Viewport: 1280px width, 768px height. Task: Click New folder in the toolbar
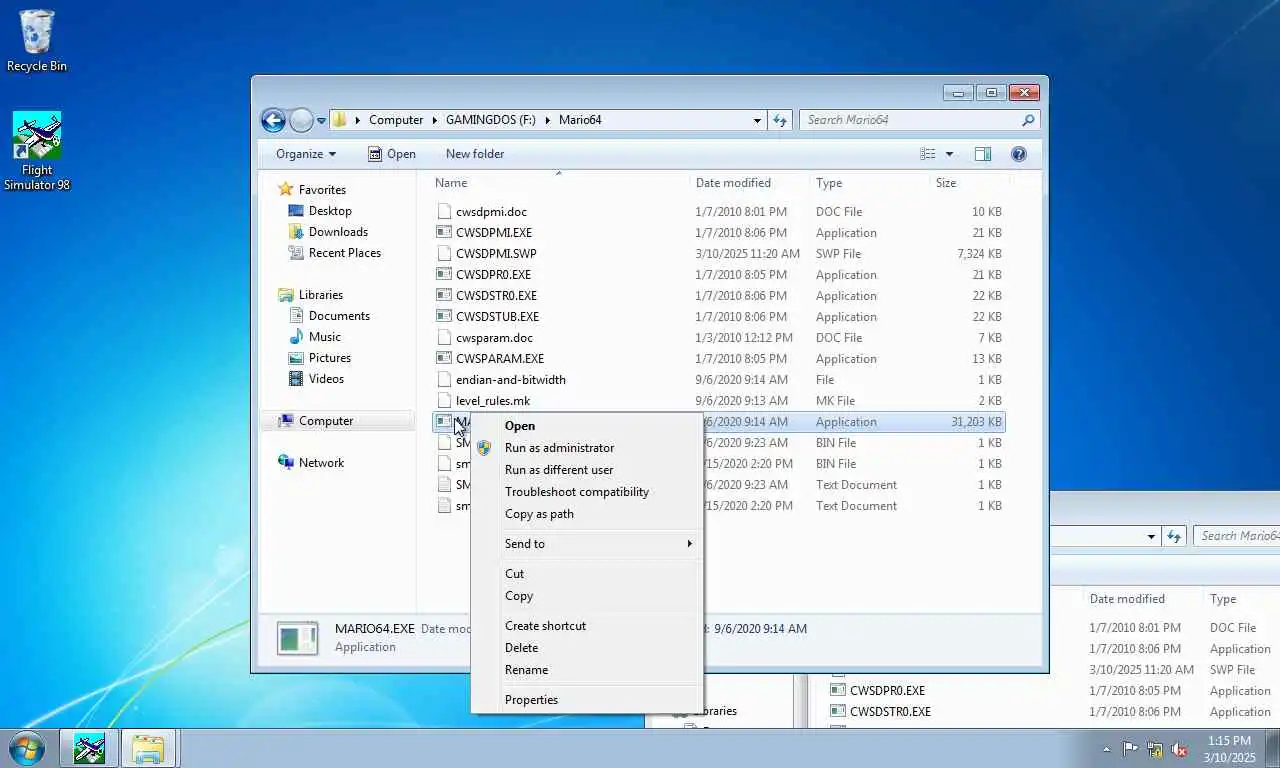475,154
